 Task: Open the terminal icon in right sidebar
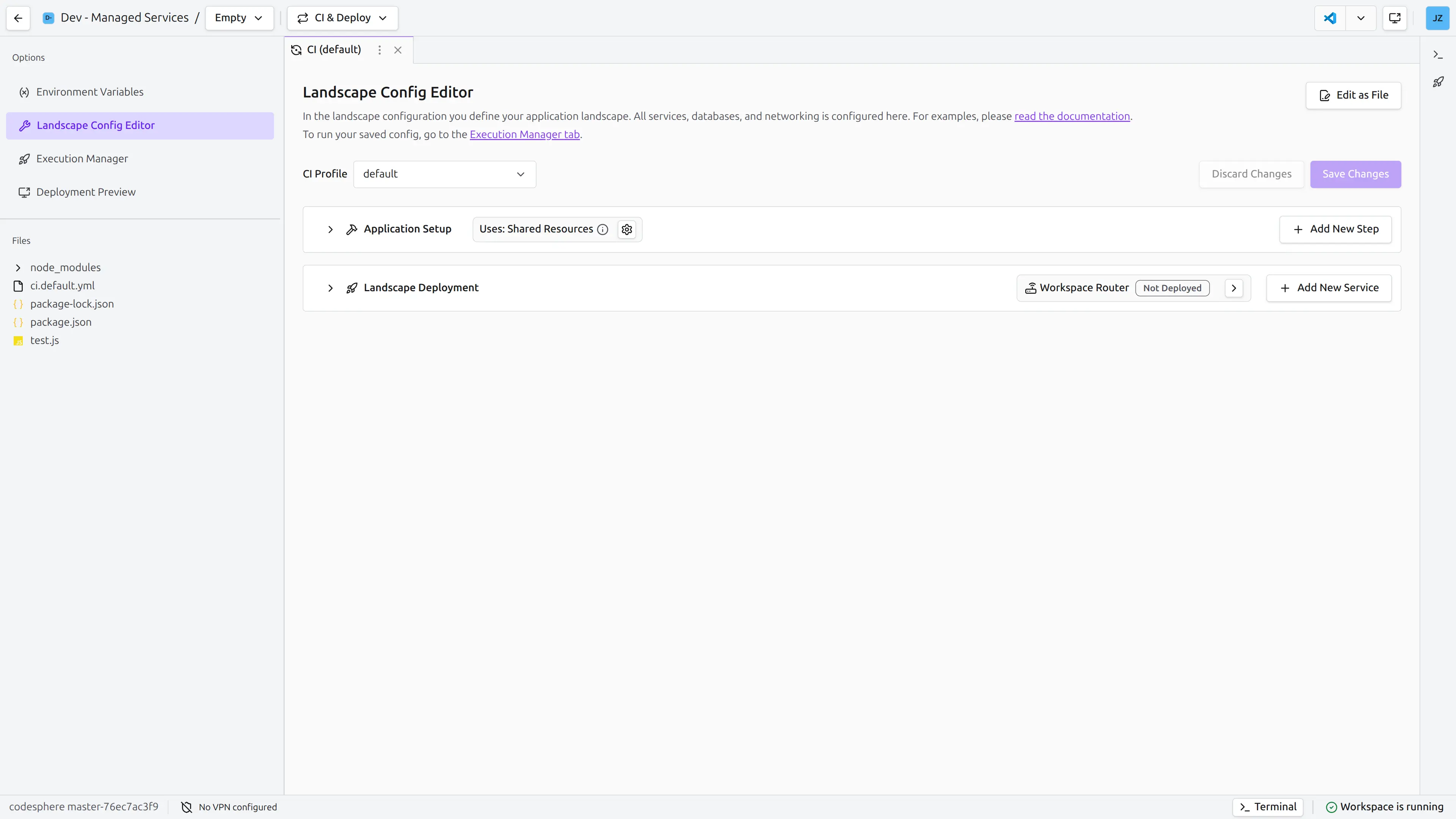(x=1438, y=55)
